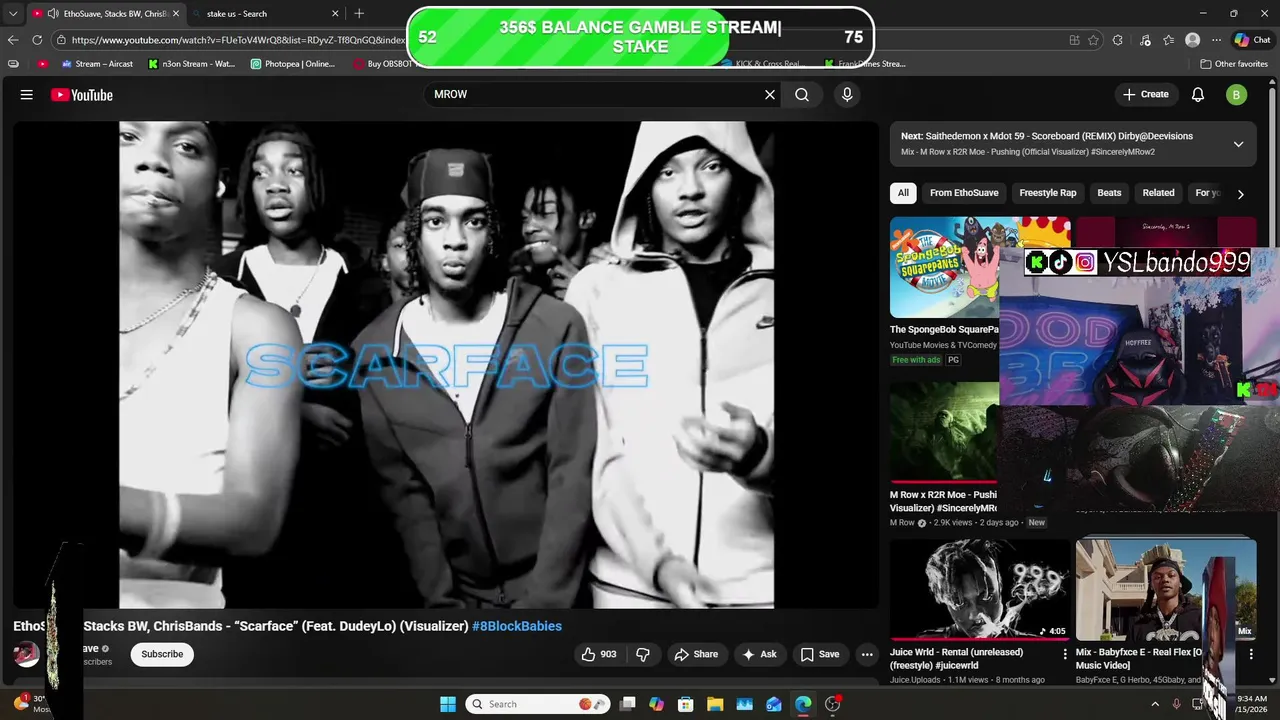
Task: Click the Create button
Action: tap(1146, 94)
